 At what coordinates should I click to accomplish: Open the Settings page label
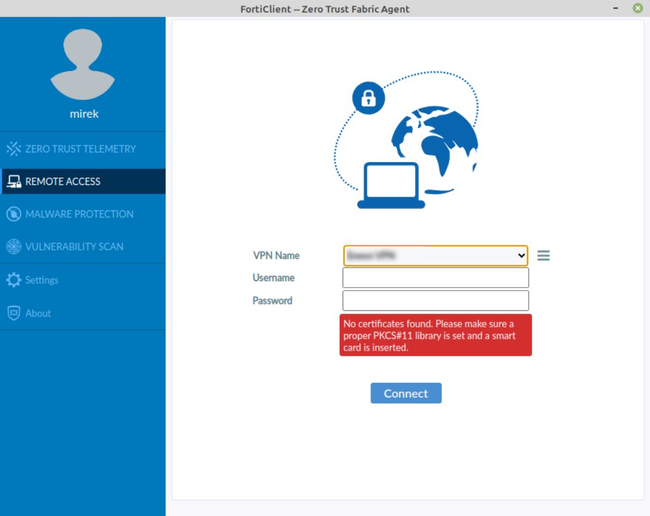click(x=42, y=280)
